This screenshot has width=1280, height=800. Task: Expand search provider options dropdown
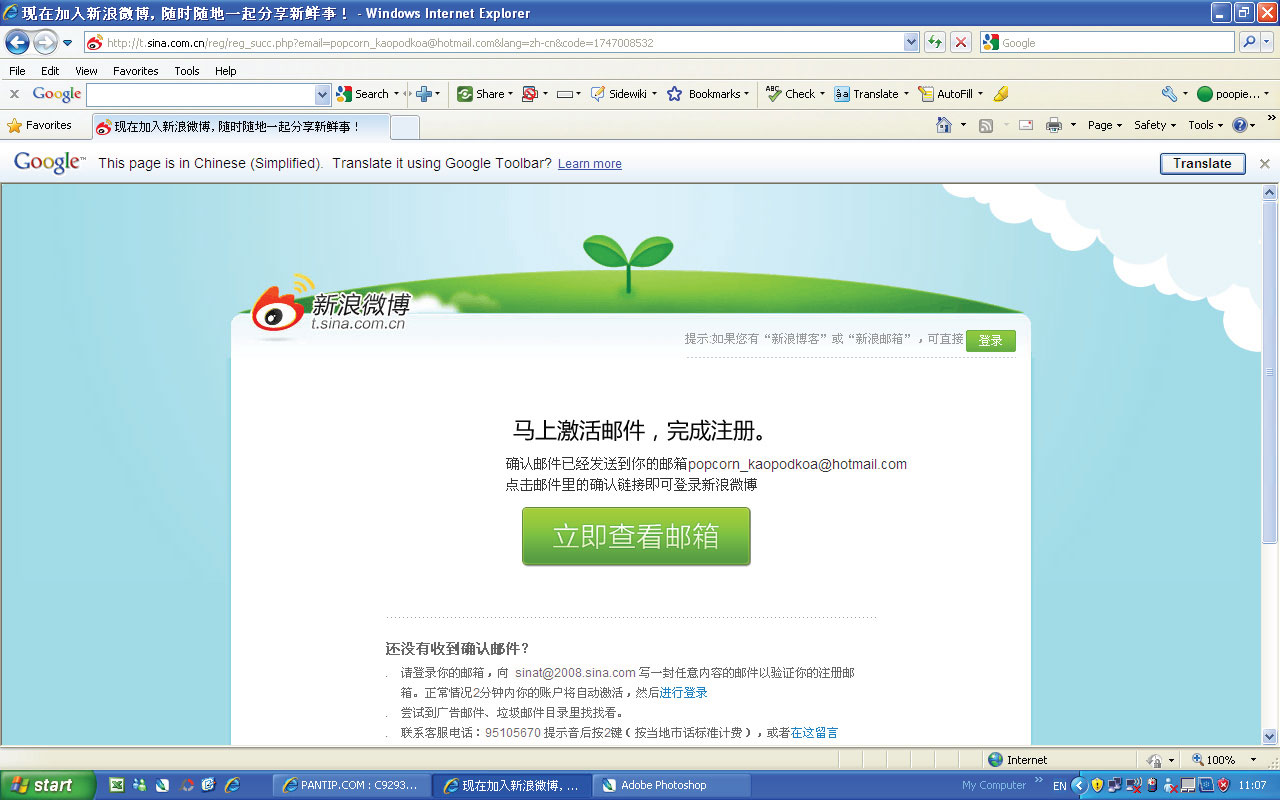[1269, 42]
